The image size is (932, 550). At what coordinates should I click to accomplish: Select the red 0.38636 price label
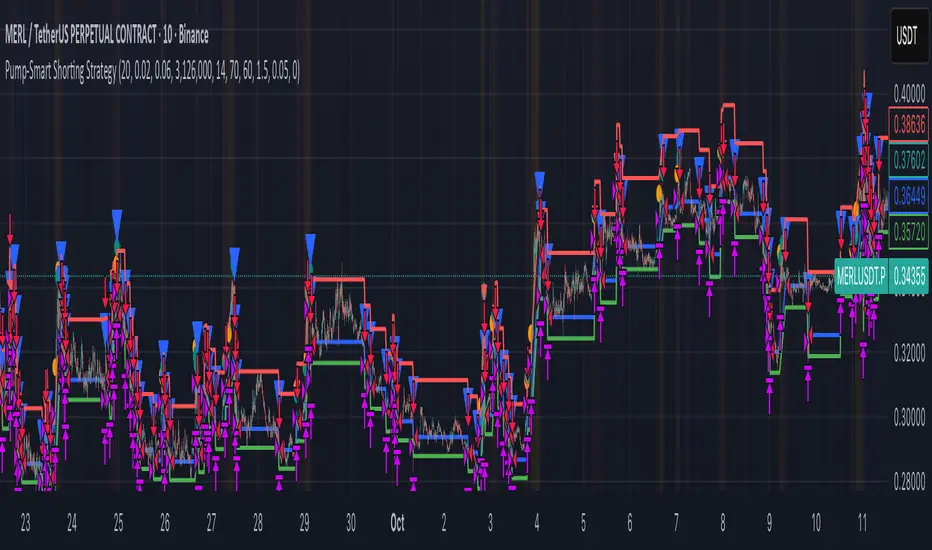909,124
